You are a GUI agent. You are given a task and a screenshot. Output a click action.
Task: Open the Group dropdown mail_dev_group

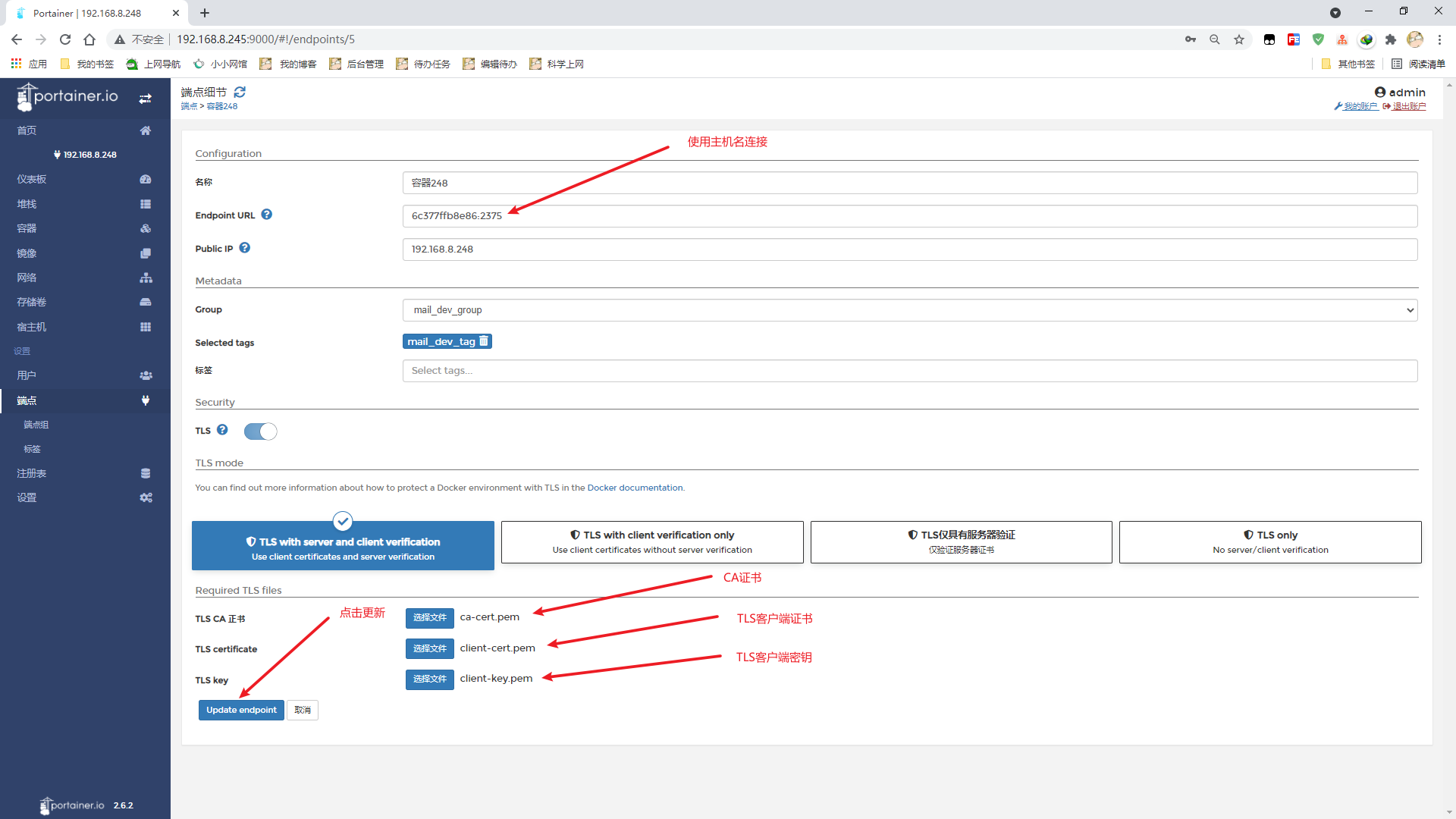click(909, 309)
